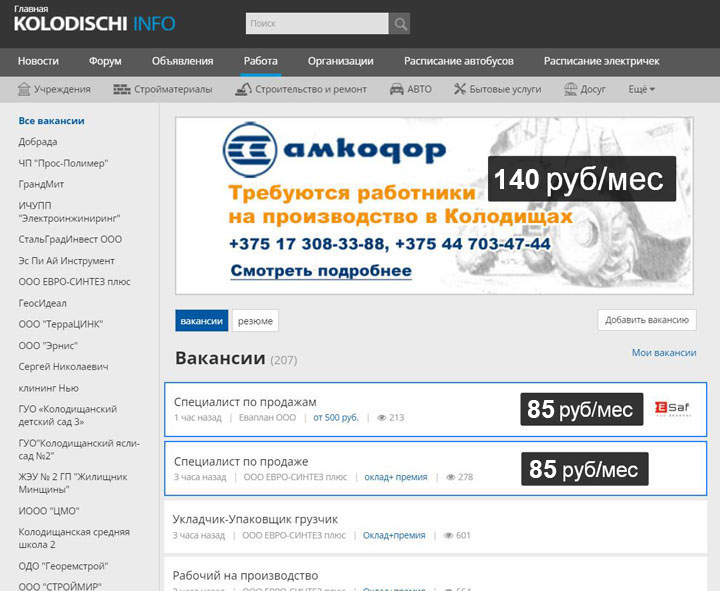720x591 pixels.
Task: Open the Новости menu item
Action: [38, 61]
